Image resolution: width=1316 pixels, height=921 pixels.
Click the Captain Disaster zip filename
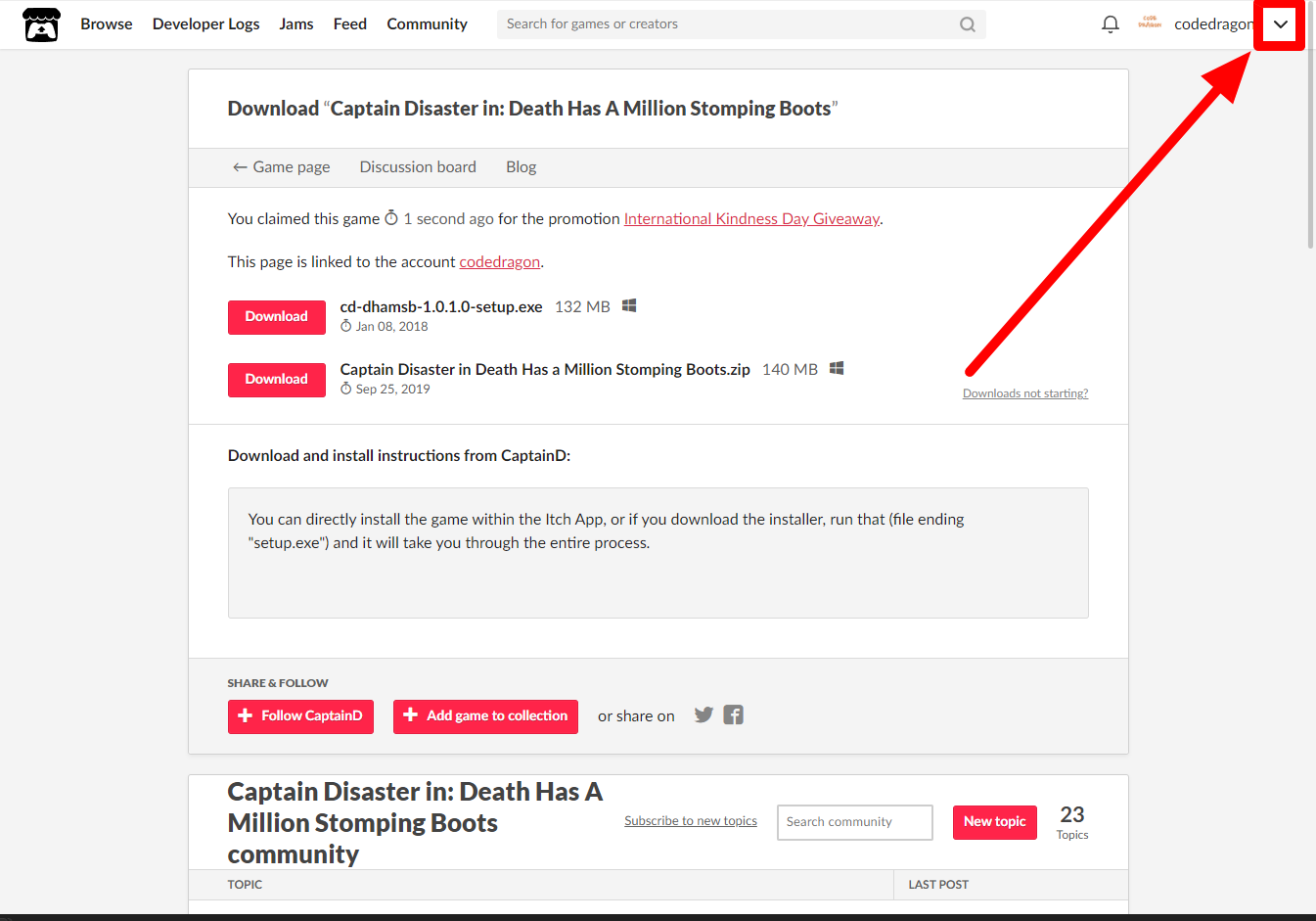545,369
